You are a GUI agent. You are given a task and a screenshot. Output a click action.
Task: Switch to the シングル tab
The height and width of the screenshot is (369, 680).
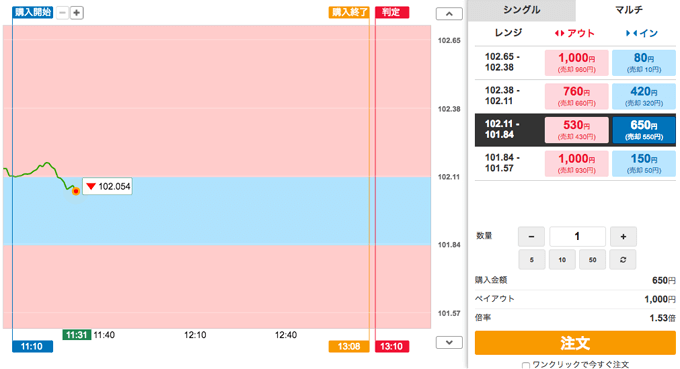[521, 10]
